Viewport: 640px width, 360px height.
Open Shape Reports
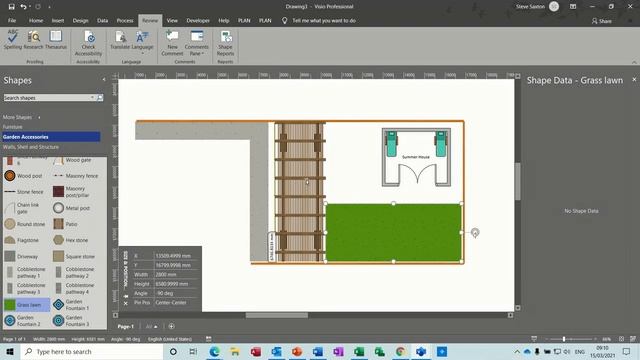225,43
